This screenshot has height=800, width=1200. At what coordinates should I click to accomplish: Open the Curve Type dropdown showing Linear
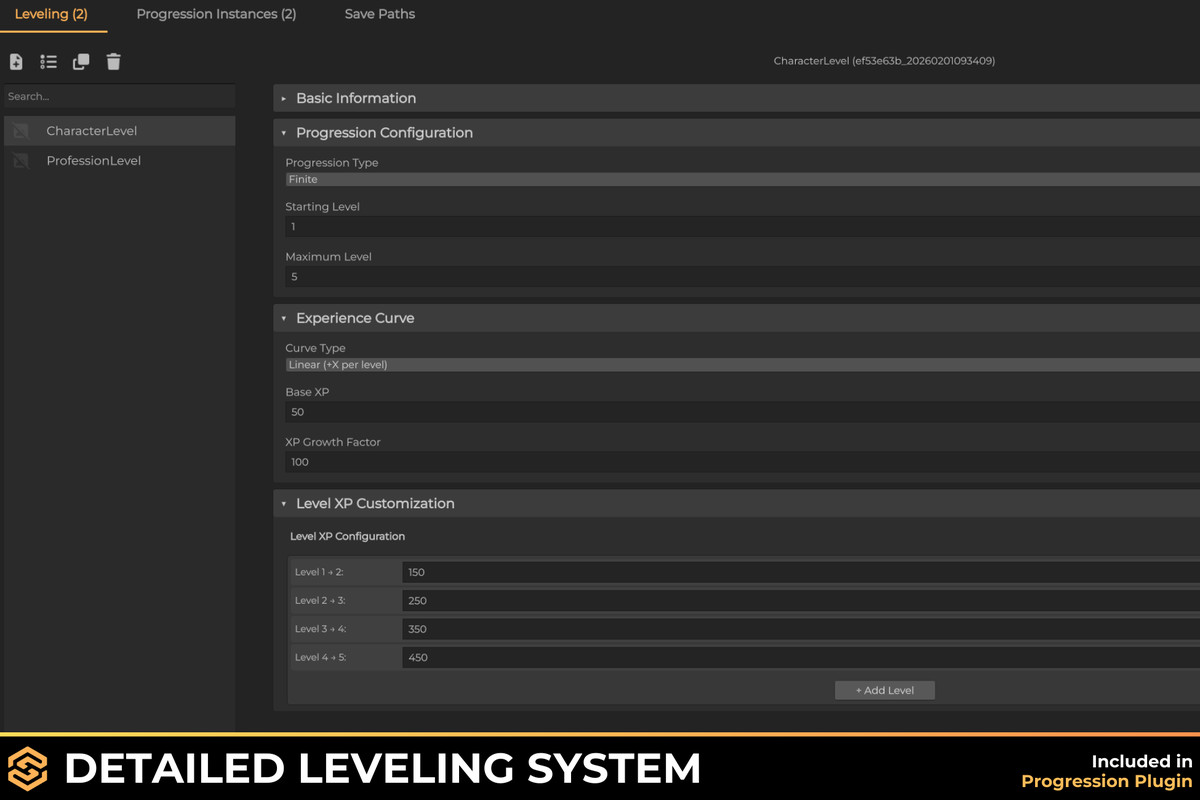(x=742, y=365)
